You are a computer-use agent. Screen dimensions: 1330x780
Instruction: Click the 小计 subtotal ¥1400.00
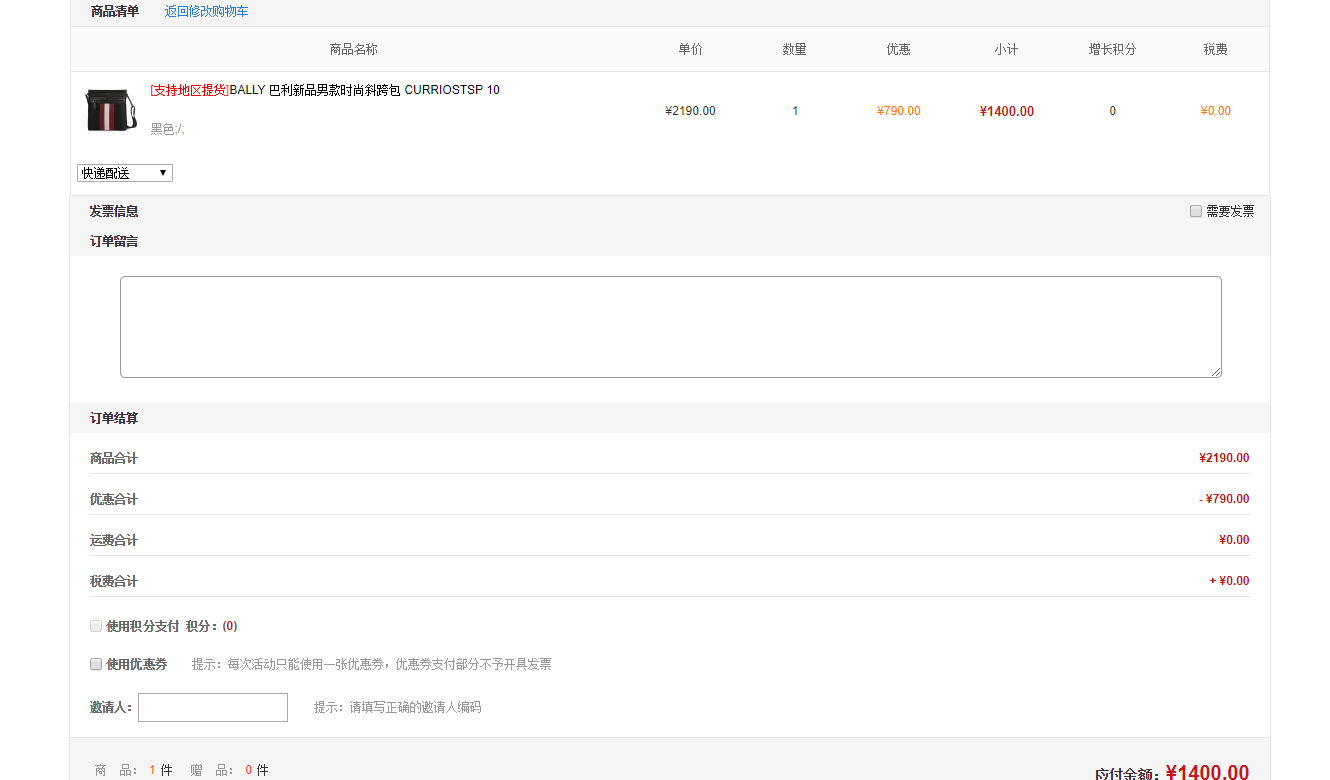tap(1006, 110)
